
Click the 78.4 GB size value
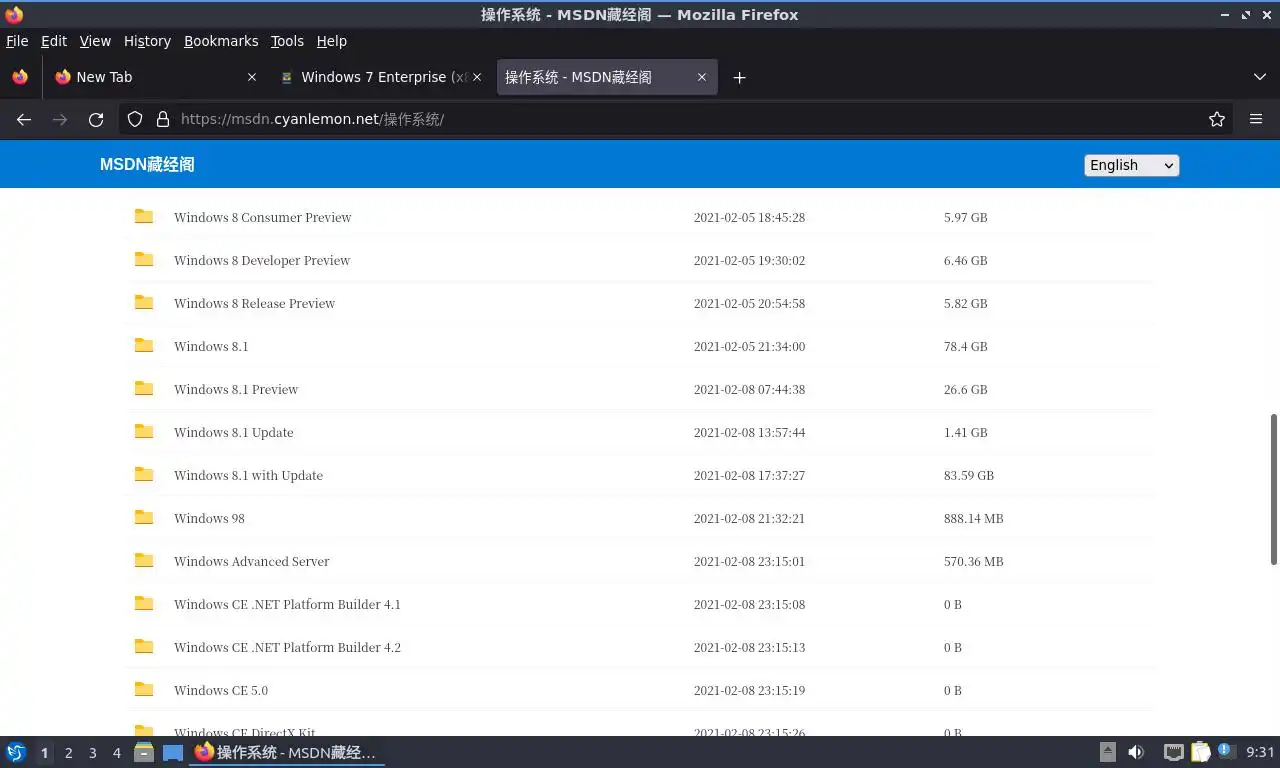[965, 346]
